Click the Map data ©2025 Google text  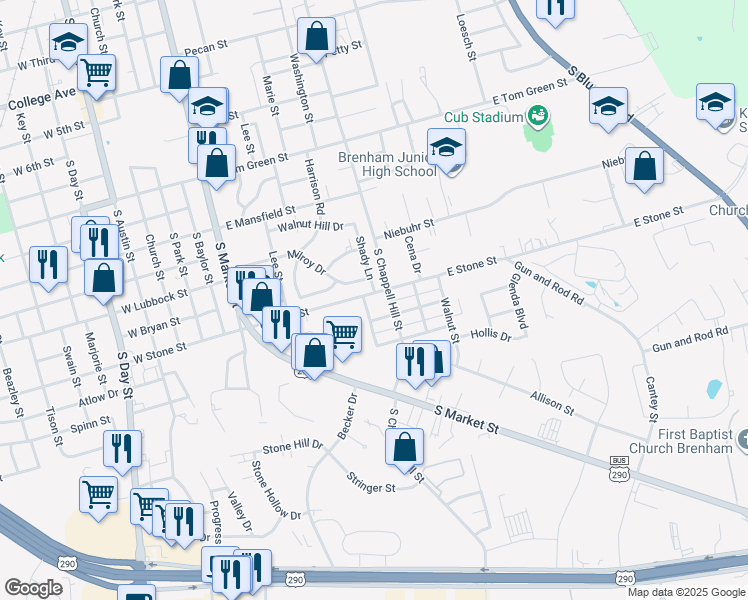click(686, 592)
